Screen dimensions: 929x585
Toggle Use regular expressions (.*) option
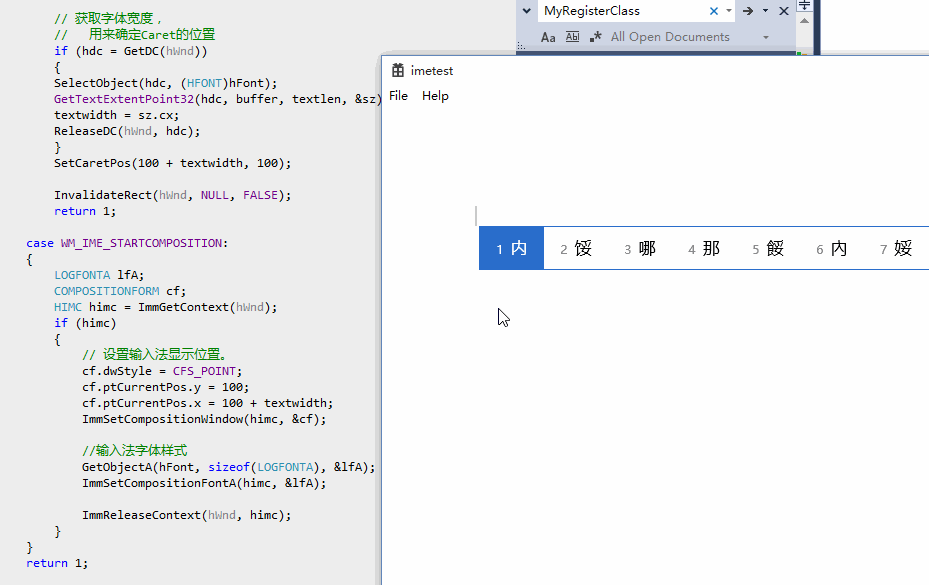pos(595,37)
